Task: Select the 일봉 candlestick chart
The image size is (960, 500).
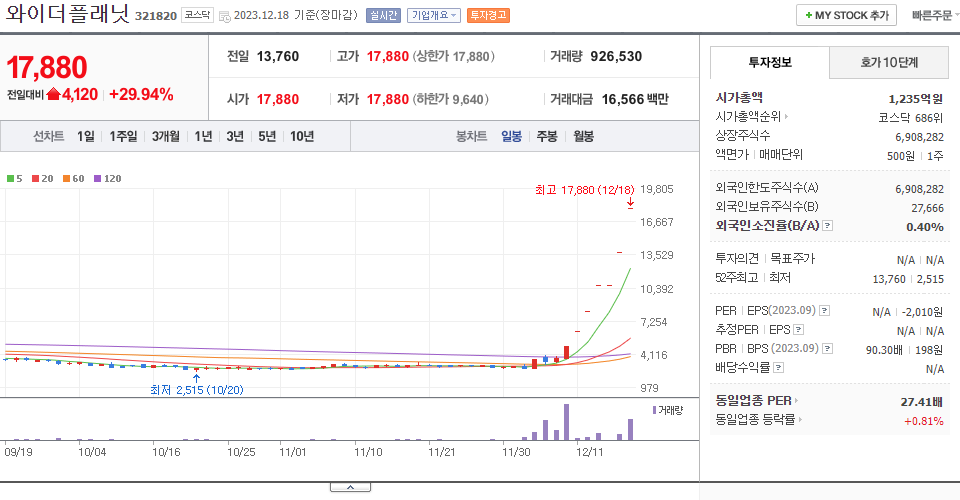Action: (511, 136)
